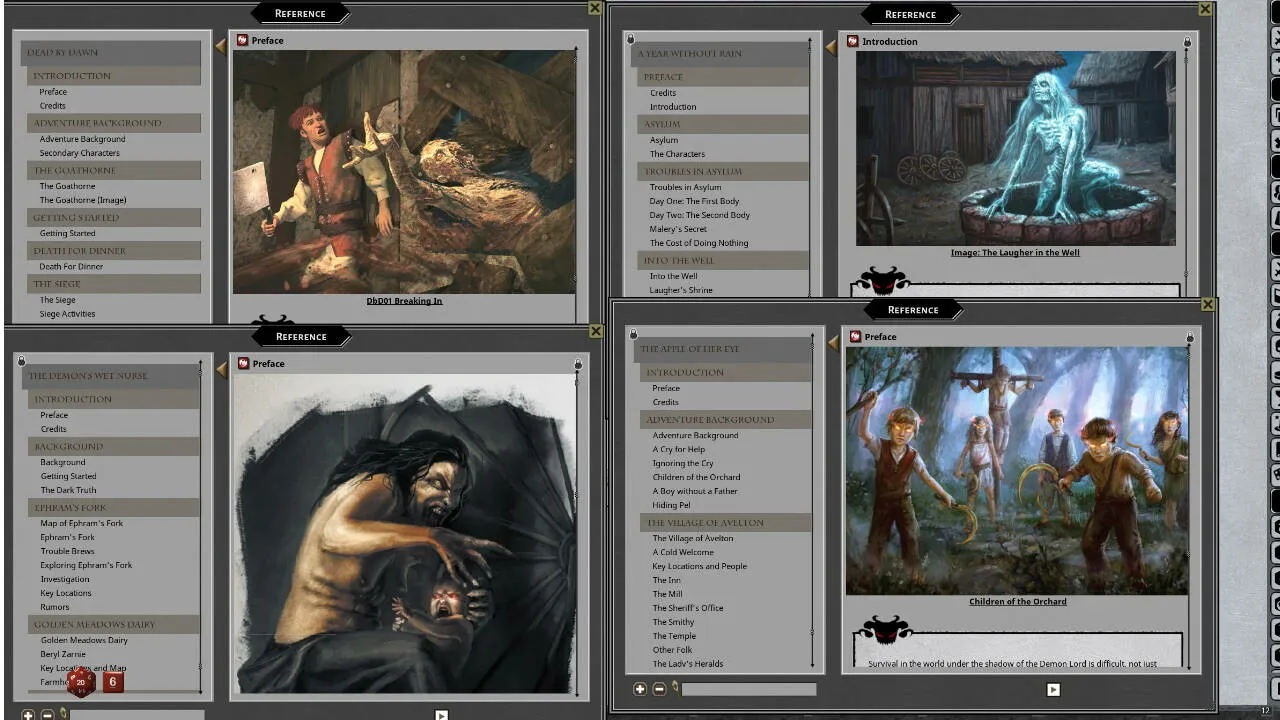Click the Breaking In artwork thumbnail

click(x=404, y=171)
